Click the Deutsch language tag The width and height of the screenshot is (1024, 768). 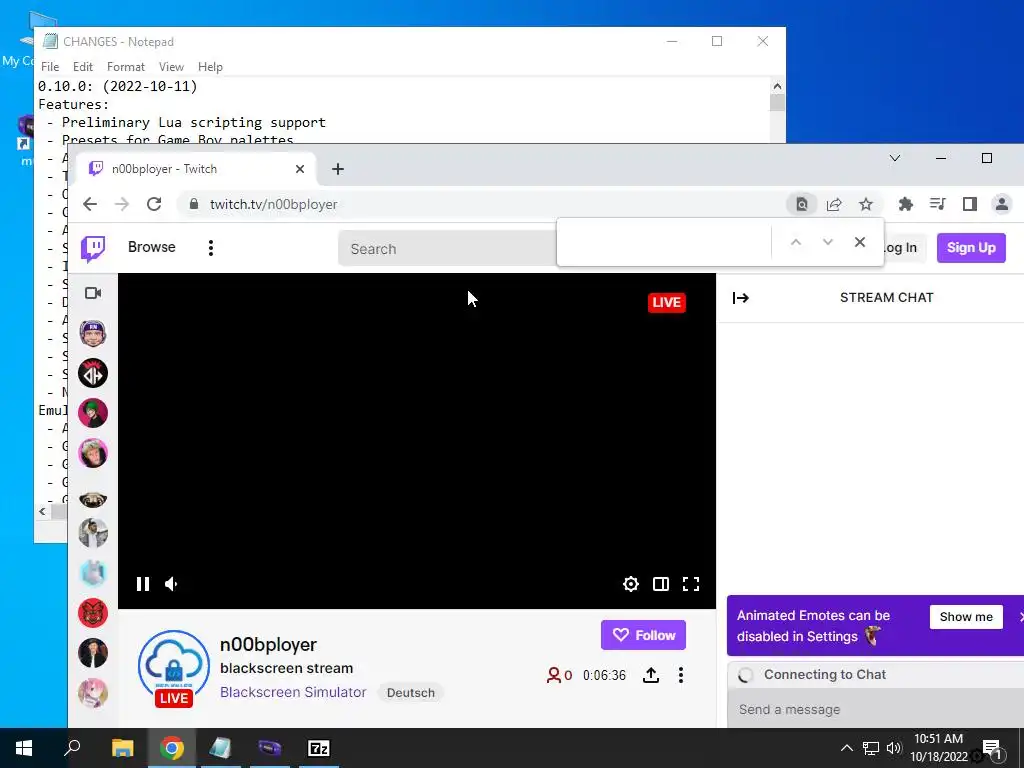point(410,692)
